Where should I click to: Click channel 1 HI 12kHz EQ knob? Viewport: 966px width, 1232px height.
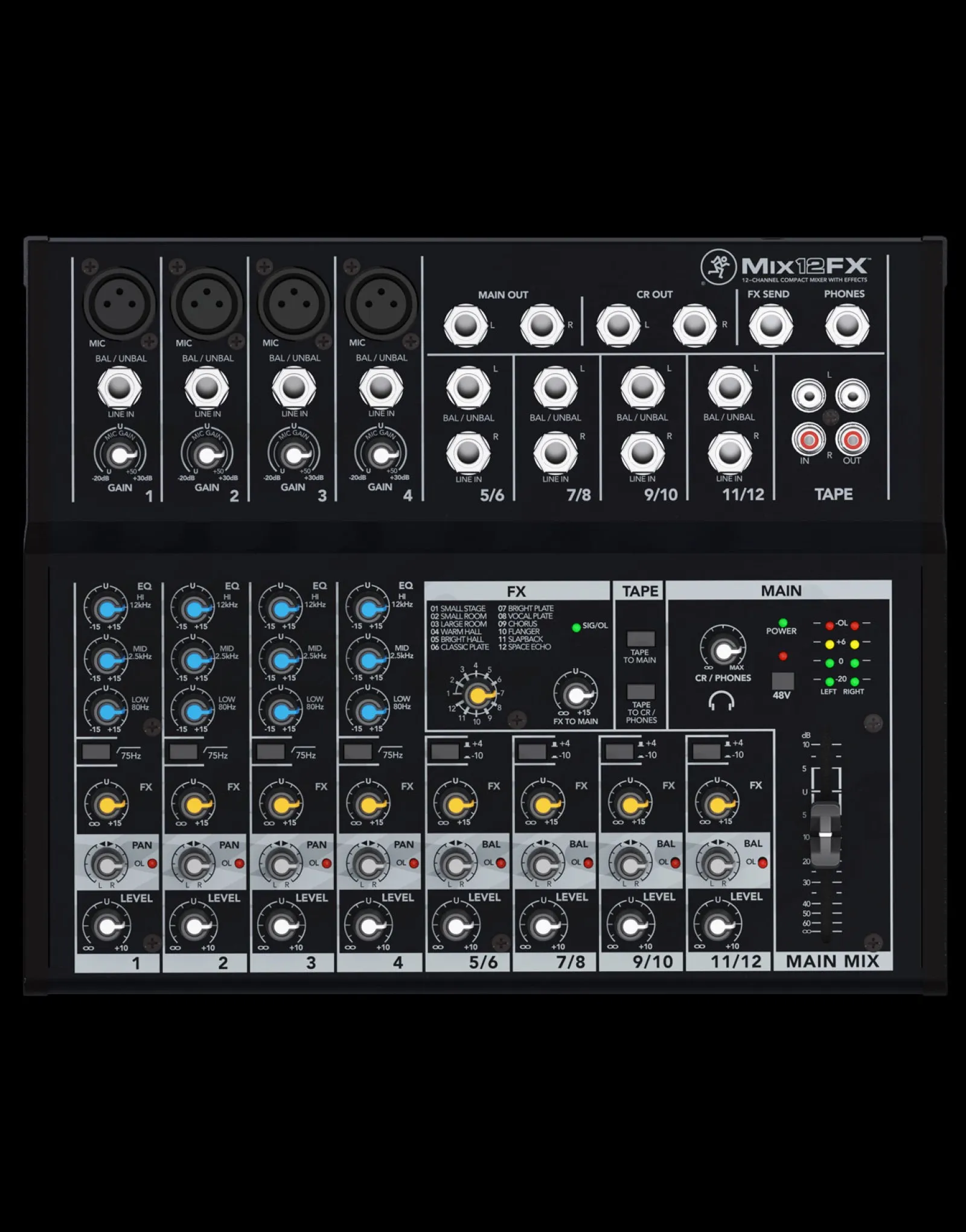(106, 610)
